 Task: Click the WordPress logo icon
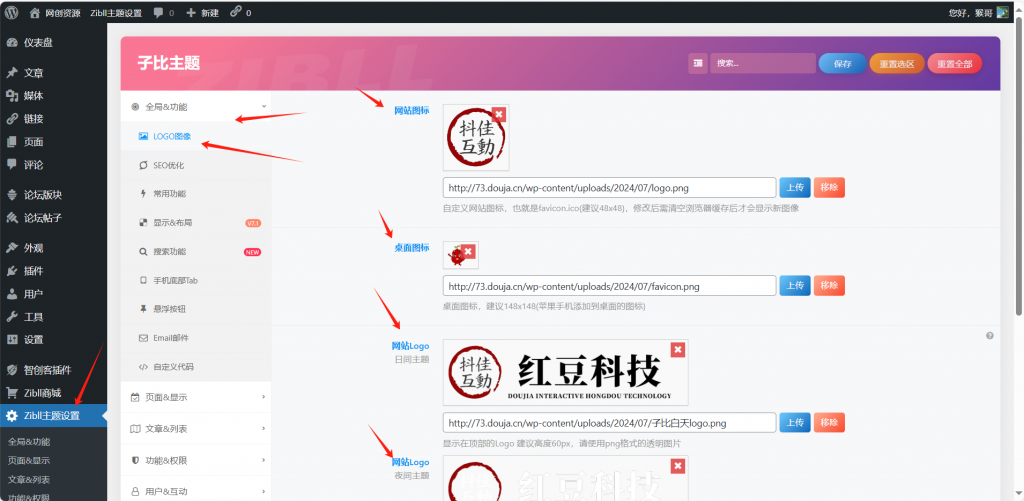12,12
